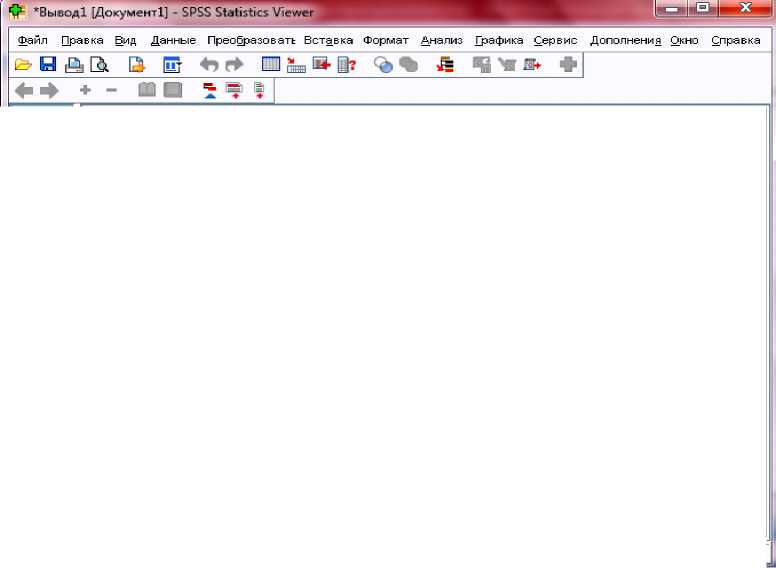The height and width of the screenshot is (568, 776).
Task: Click the Undo arrow icon
Action: (209, 65)
